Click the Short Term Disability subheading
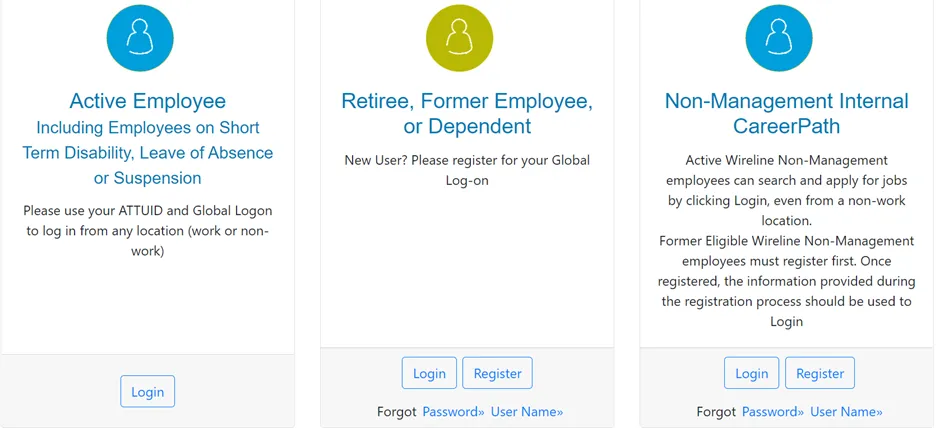Screen dimensions: 940x428 147,153
